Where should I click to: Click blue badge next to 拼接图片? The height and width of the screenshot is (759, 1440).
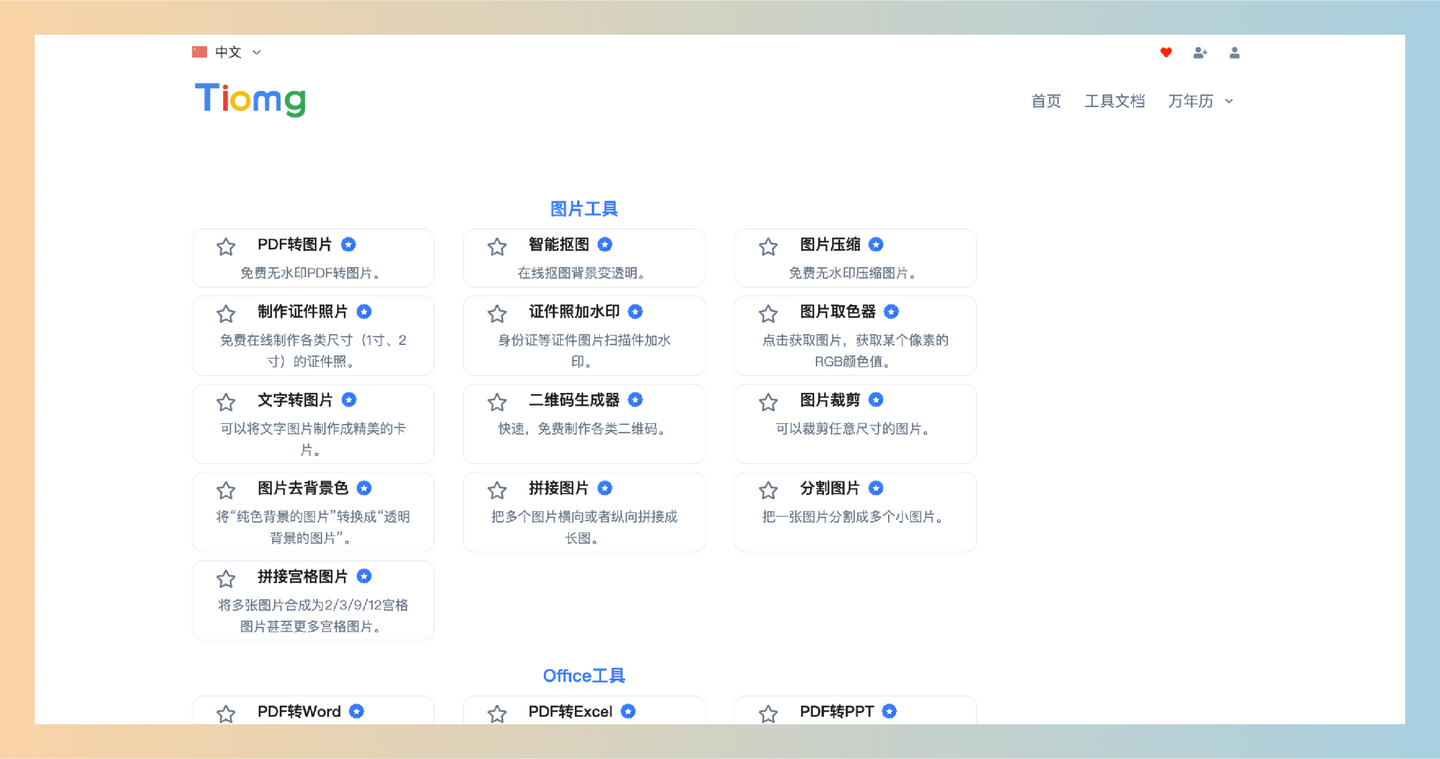coord(605,488)
